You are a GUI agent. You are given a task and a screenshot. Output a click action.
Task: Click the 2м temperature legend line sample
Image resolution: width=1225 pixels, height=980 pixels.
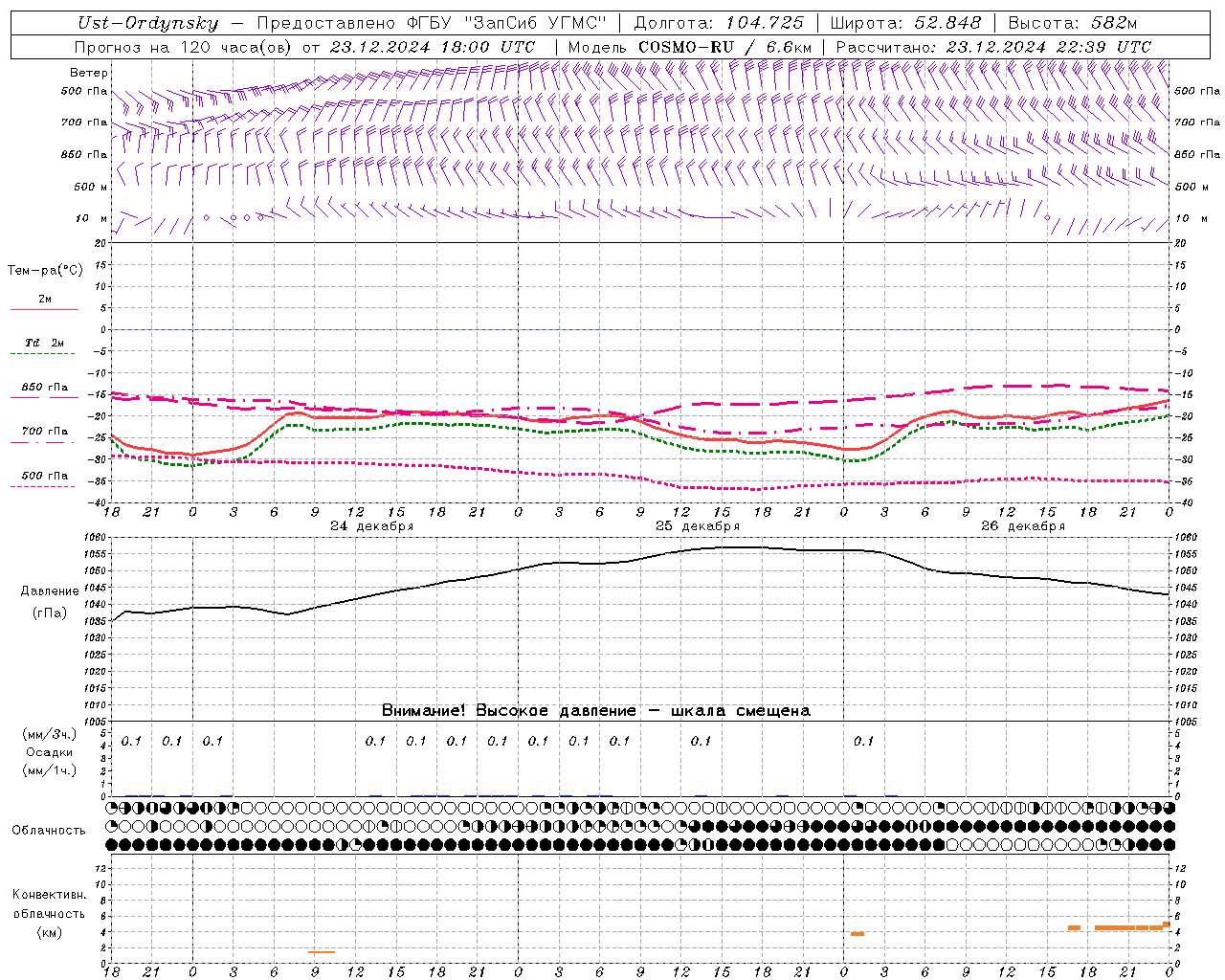click(44, 309)
